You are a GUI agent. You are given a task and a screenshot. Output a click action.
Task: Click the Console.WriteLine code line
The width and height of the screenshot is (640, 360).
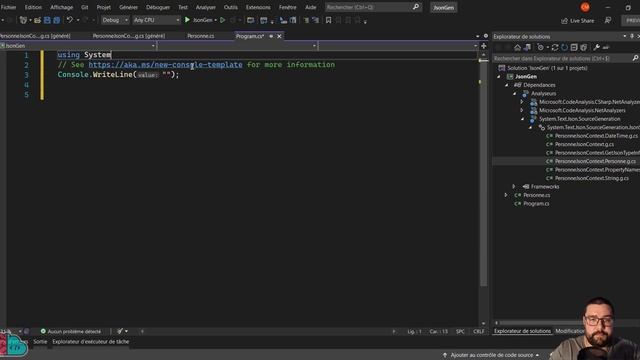click(x=118, y=75)
